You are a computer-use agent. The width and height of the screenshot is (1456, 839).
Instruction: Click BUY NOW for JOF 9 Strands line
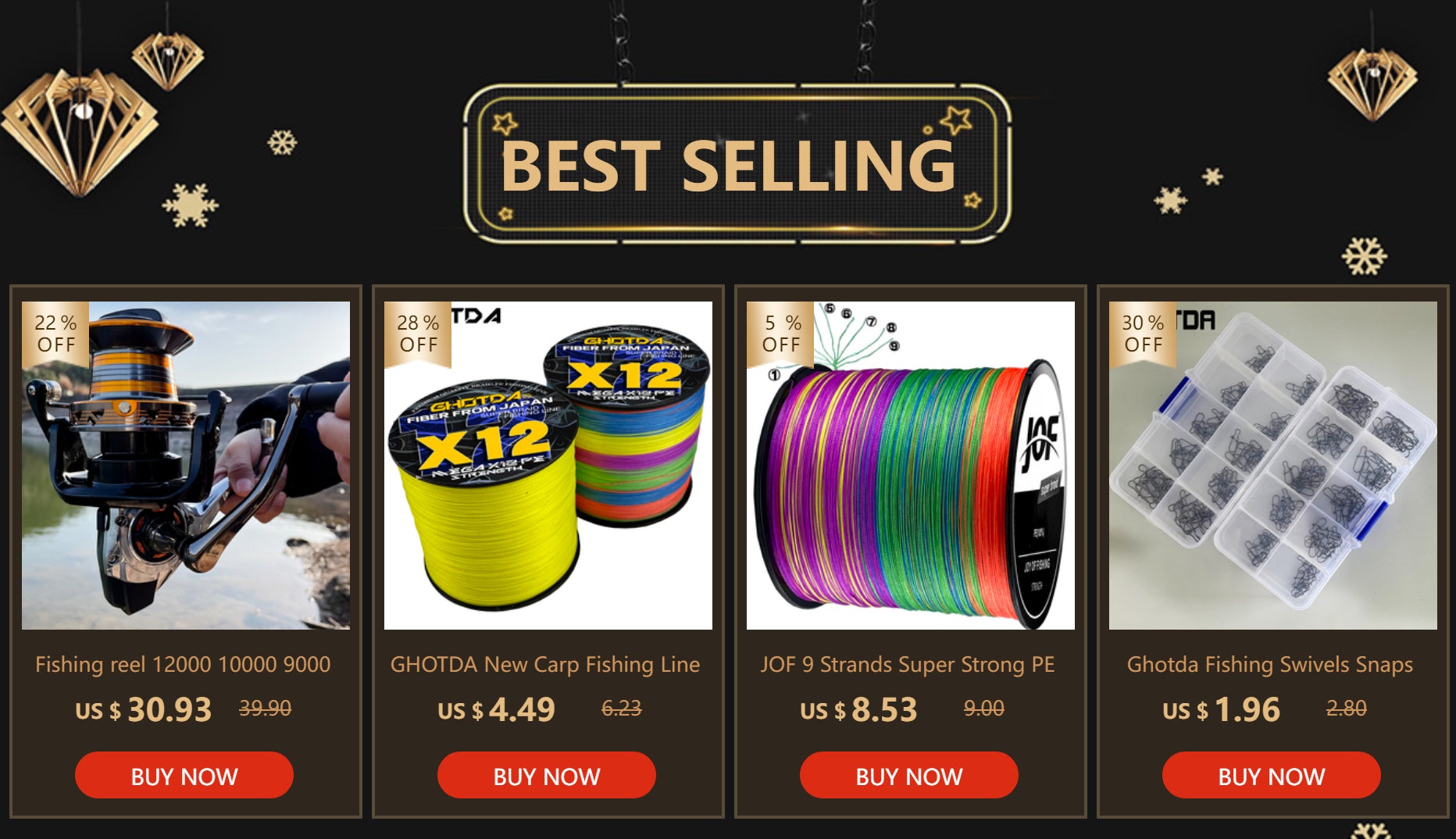tap(909, 775)
